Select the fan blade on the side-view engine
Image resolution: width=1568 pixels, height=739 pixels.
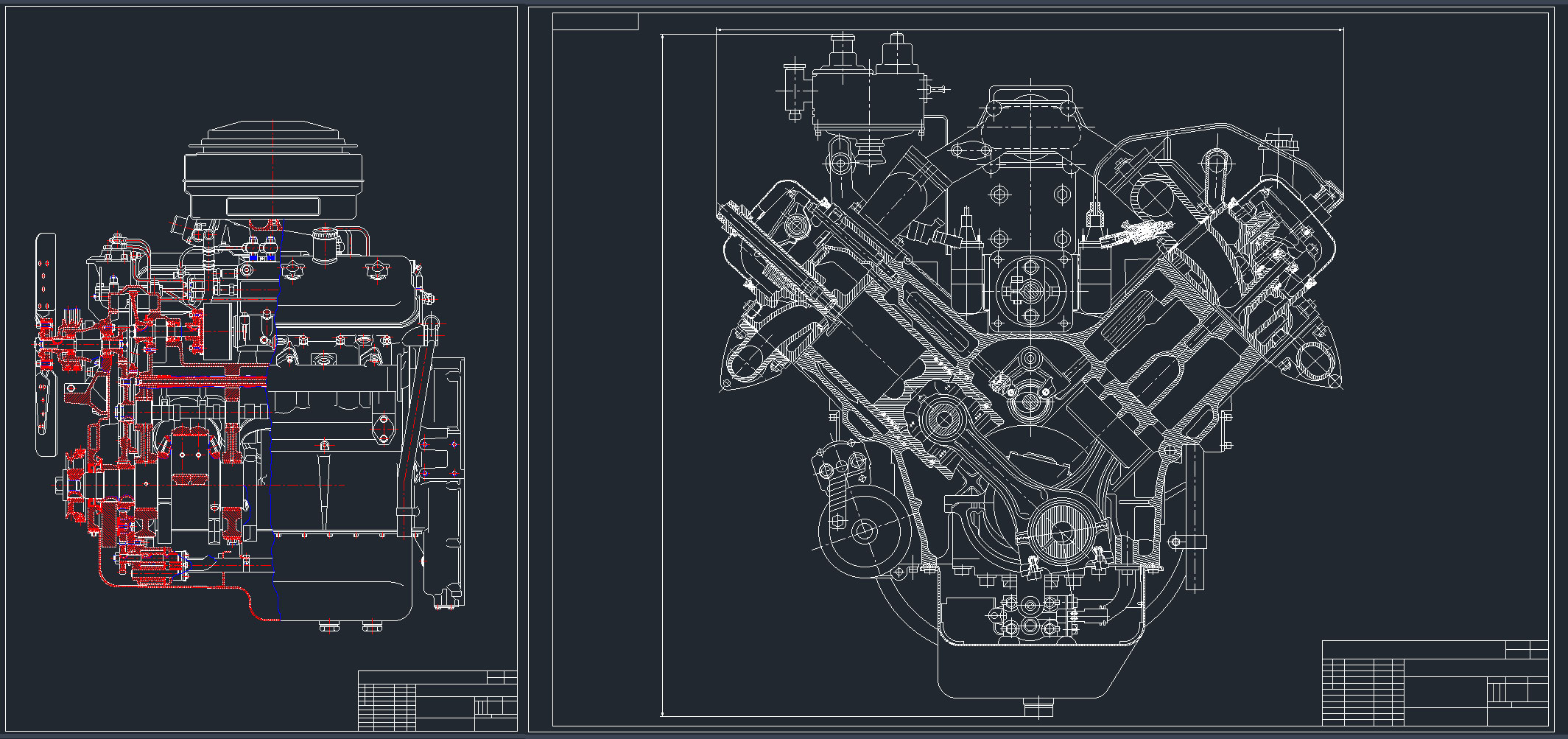coord(46,345)
